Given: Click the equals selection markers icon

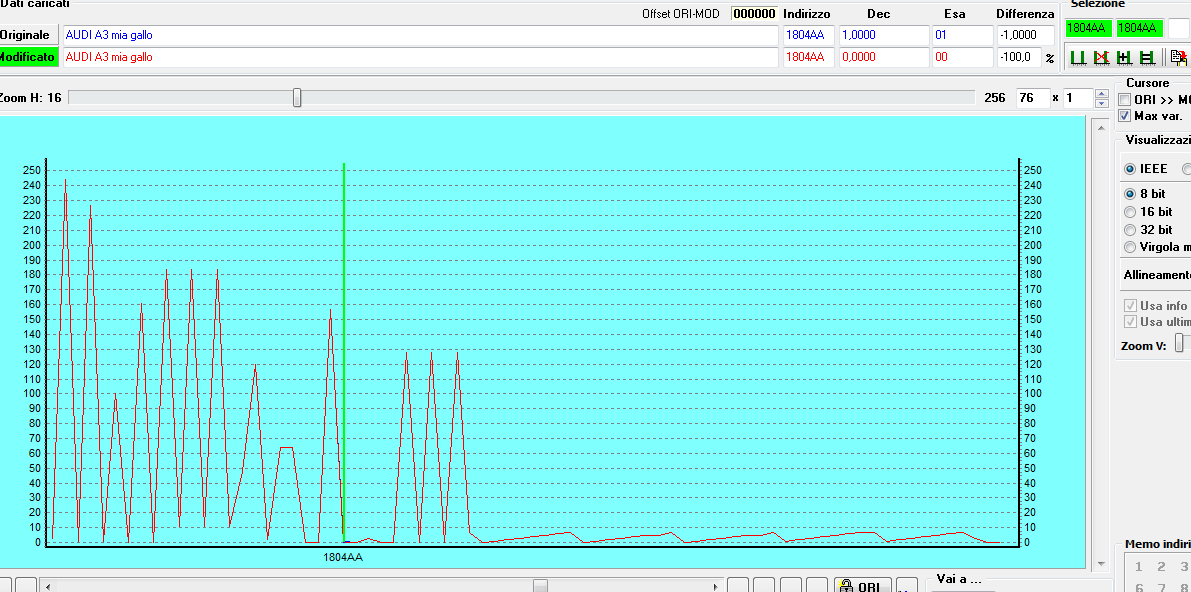Looking at the screenshot, I should [1146, 58].
